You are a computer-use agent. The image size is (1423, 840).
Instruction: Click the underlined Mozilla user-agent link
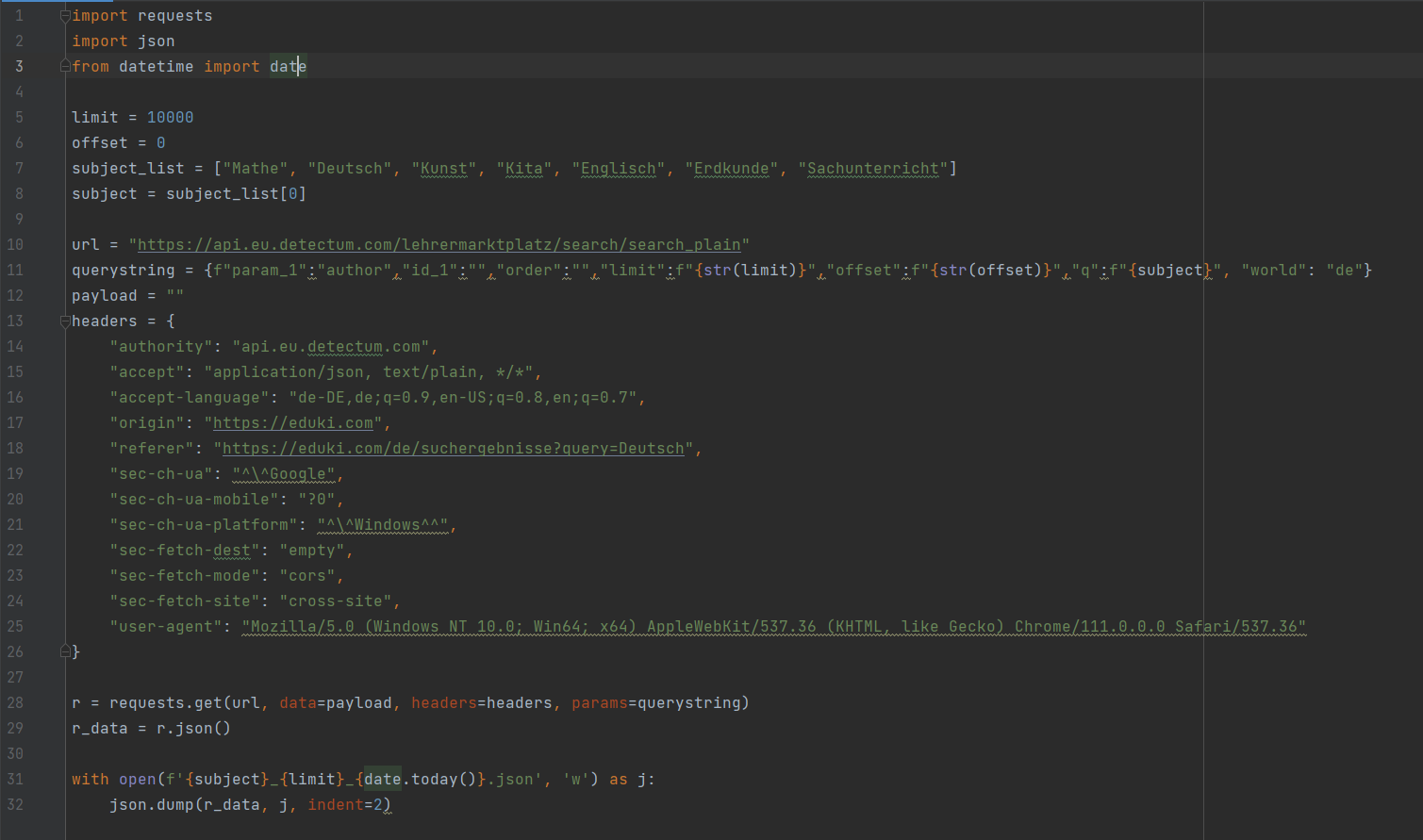pos(773,626)
